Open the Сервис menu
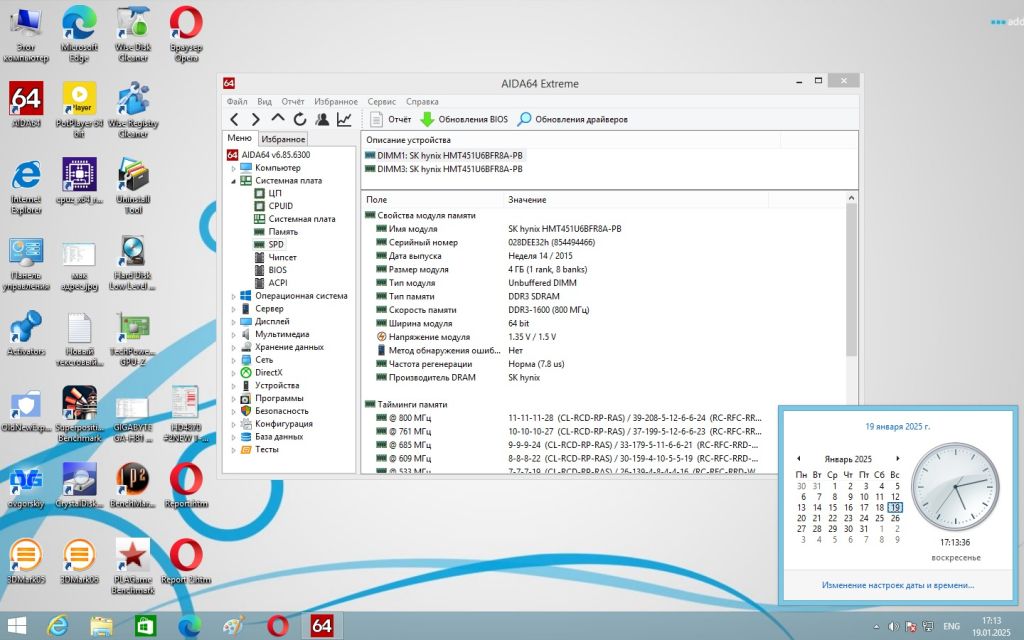 point(381,101)
